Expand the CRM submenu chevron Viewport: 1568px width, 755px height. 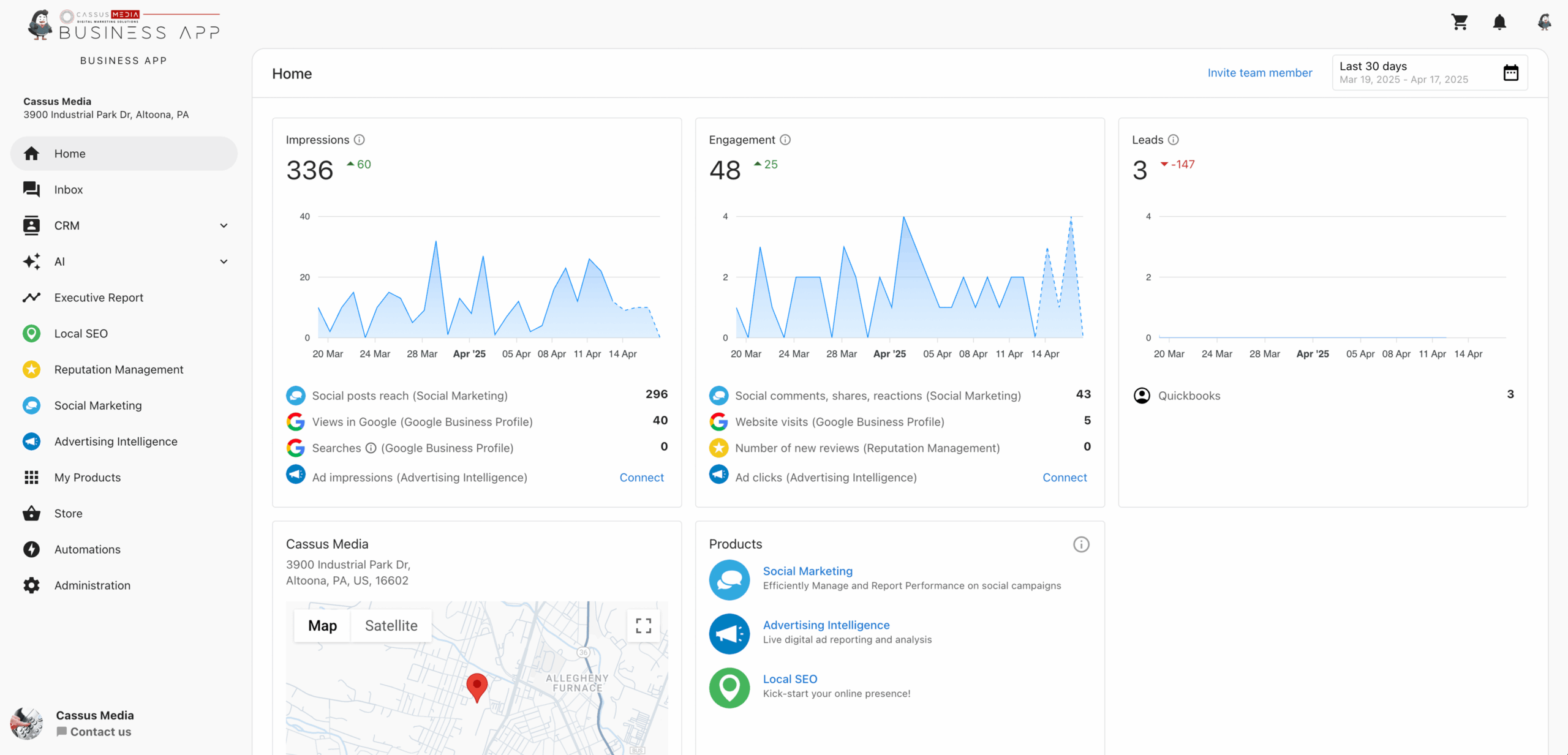pos(224,226)
